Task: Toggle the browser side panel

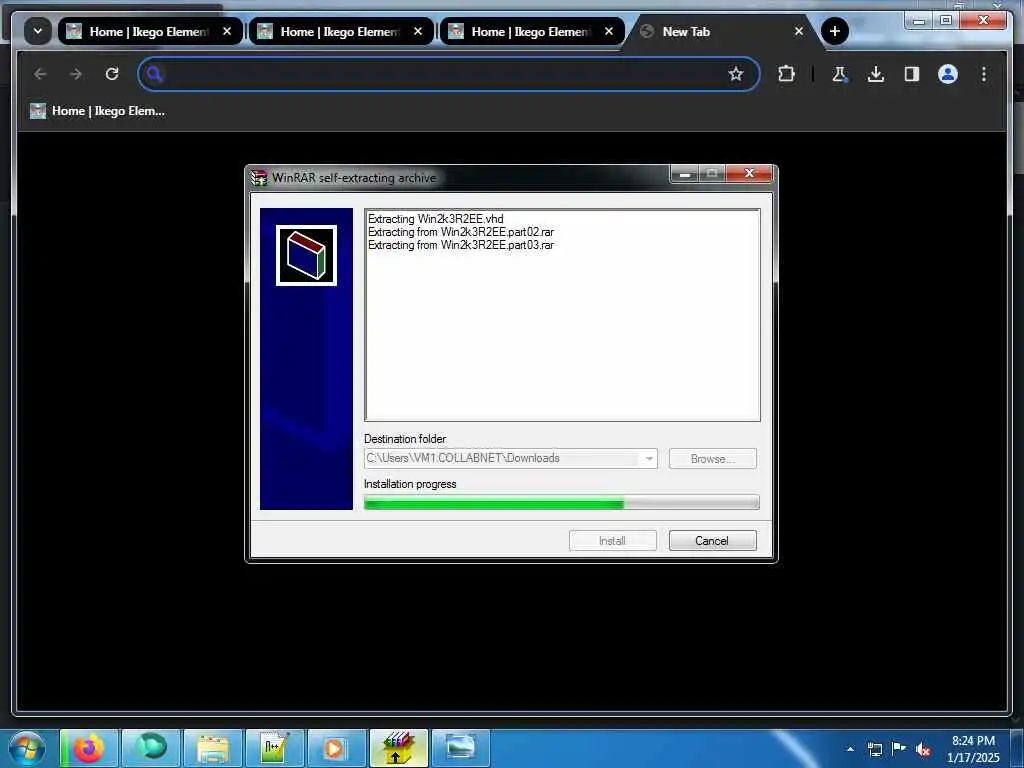Action: click(x=912, y=74)
